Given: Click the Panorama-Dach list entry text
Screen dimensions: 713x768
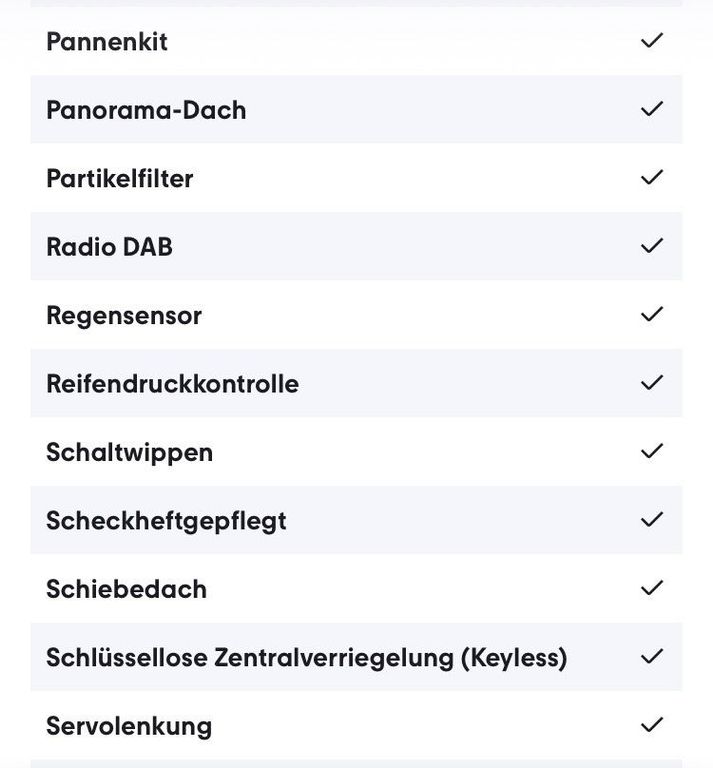Looking at the screenshot, I should (x=146, y=110).
